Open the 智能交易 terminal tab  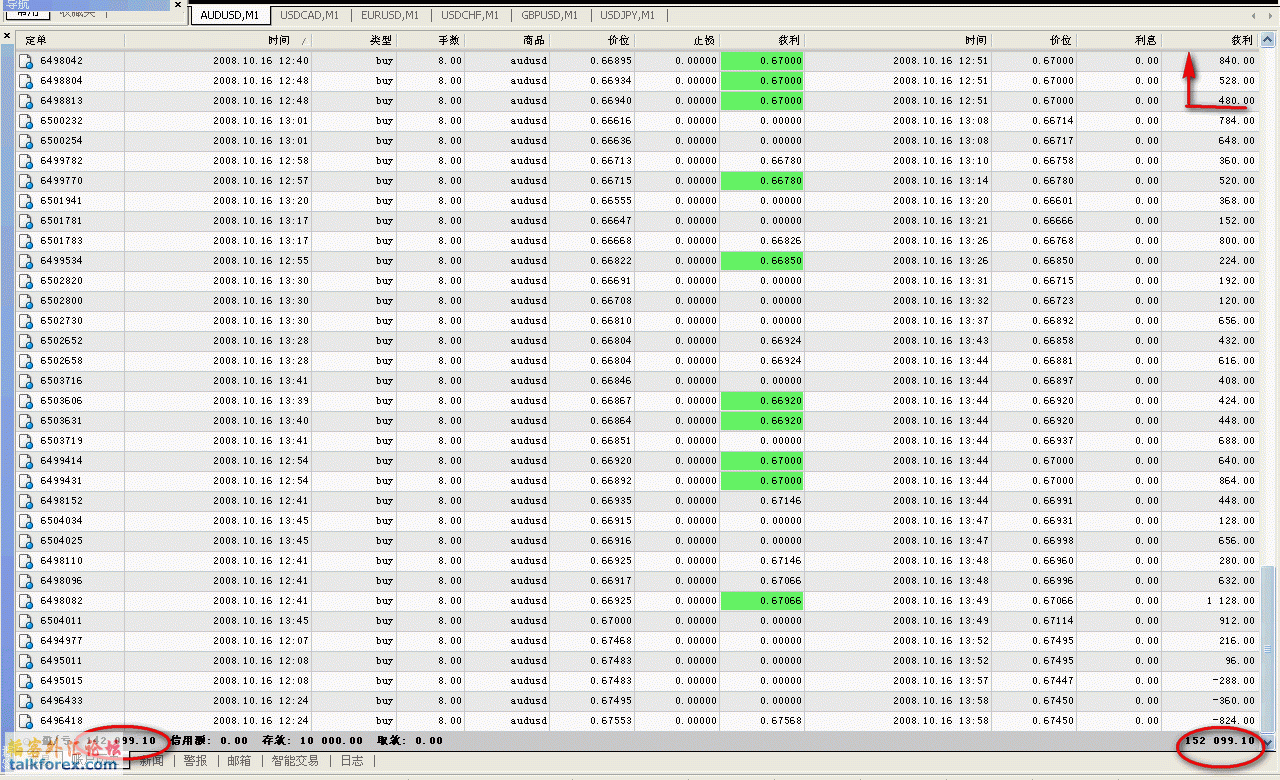point(295,761)
